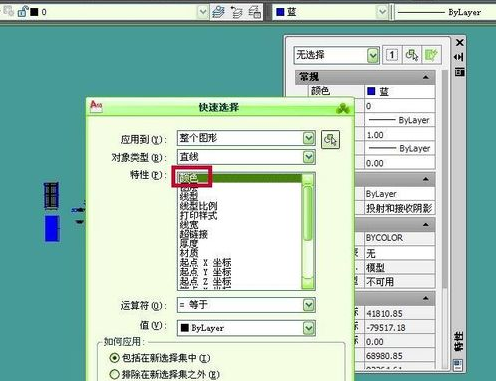
Task: Click the icon at bottom of properties palette strip
Action: pos(458,365)
